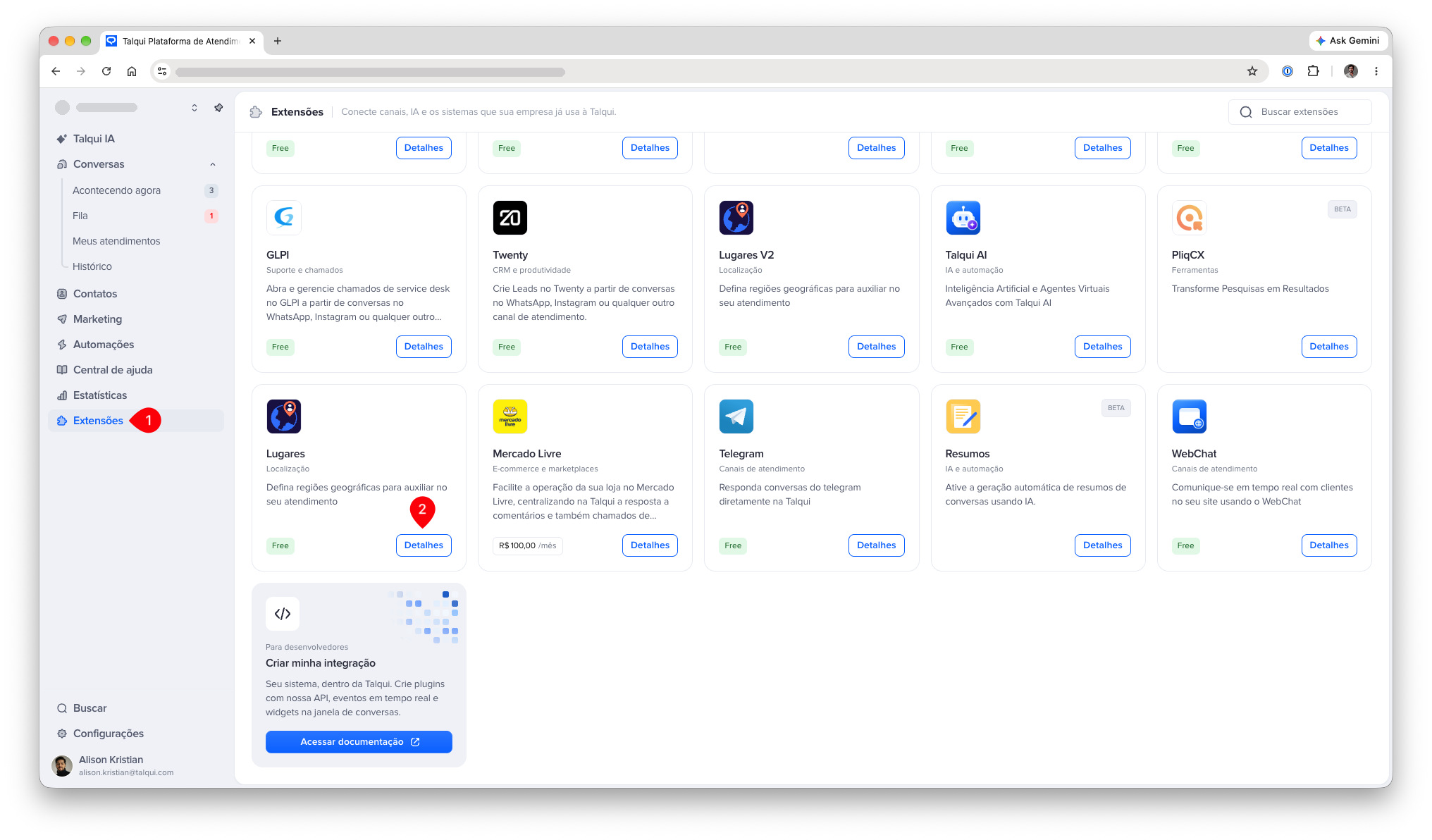Click the Talqui AI robot icon
This screenshot has height=840, width=1432.
tap(963, 218)
